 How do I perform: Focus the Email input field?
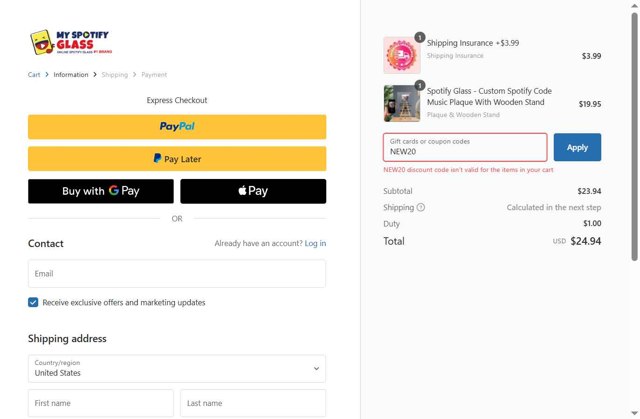(177, 273)
